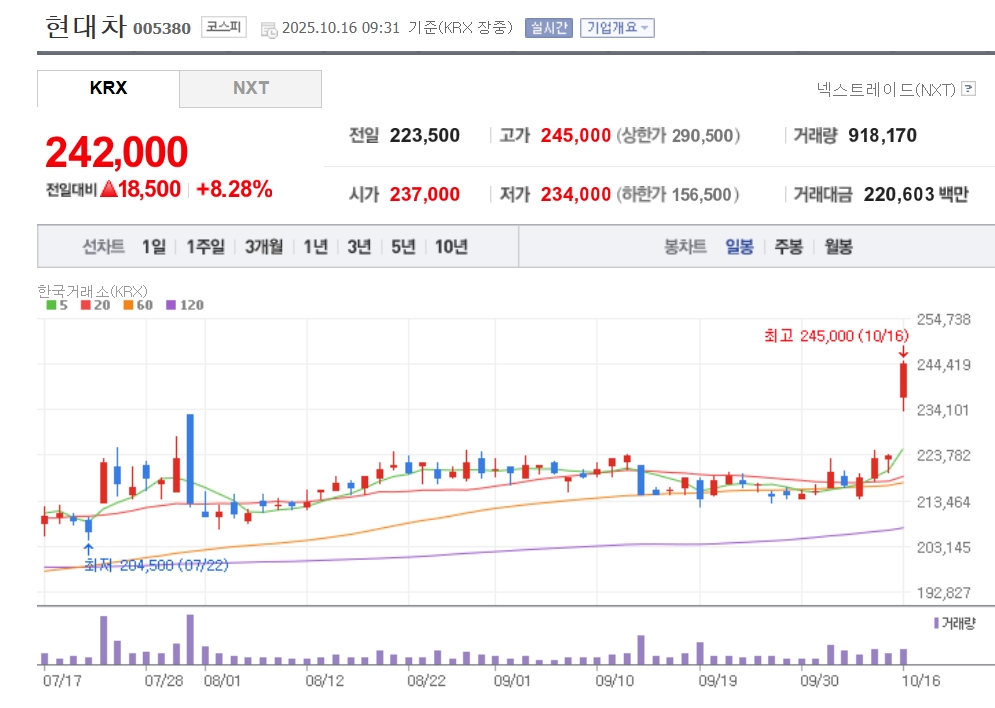Image resolution: width=995 pixels, height=708 pixels.
Task: Select the KRX exchange tab
Action: (109, 88)
